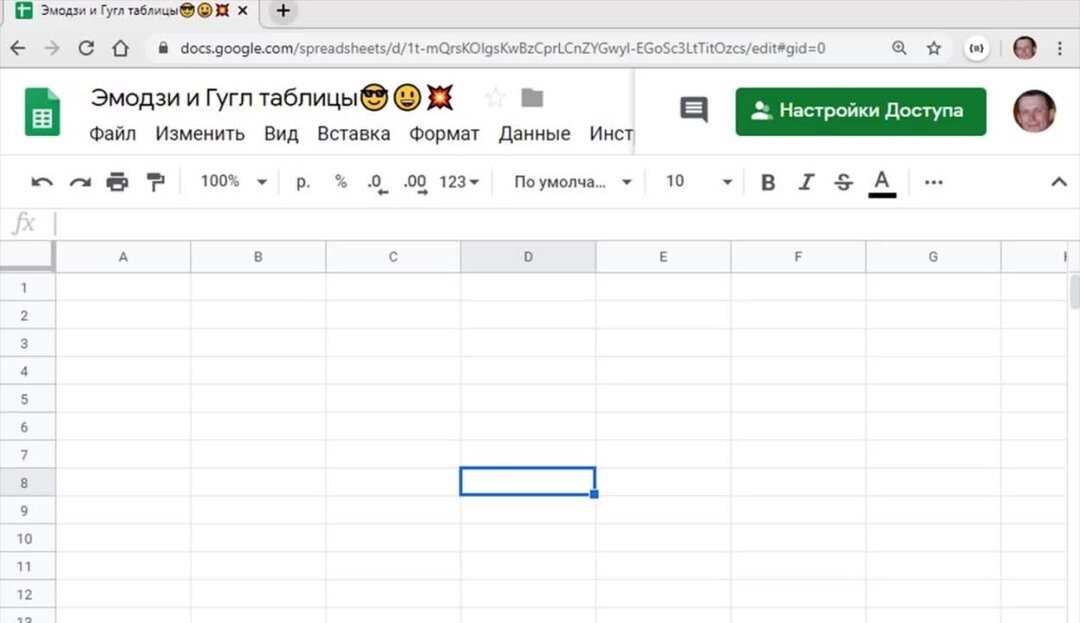Click the select-all corner box
Image resolution: width=1080 pixels, height=623 pixels.
(x=26, y=255)
